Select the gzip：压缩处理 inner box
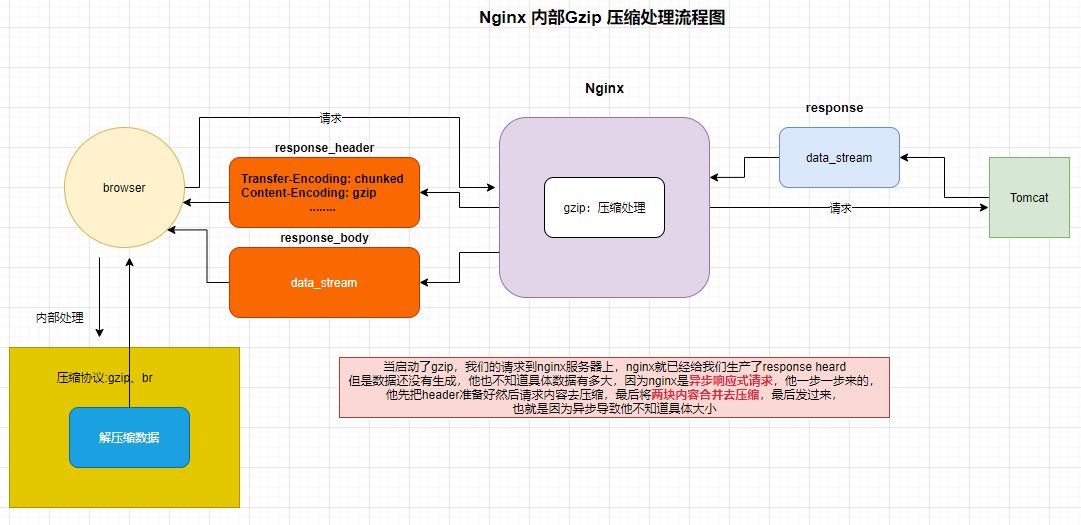 [605, 207]
